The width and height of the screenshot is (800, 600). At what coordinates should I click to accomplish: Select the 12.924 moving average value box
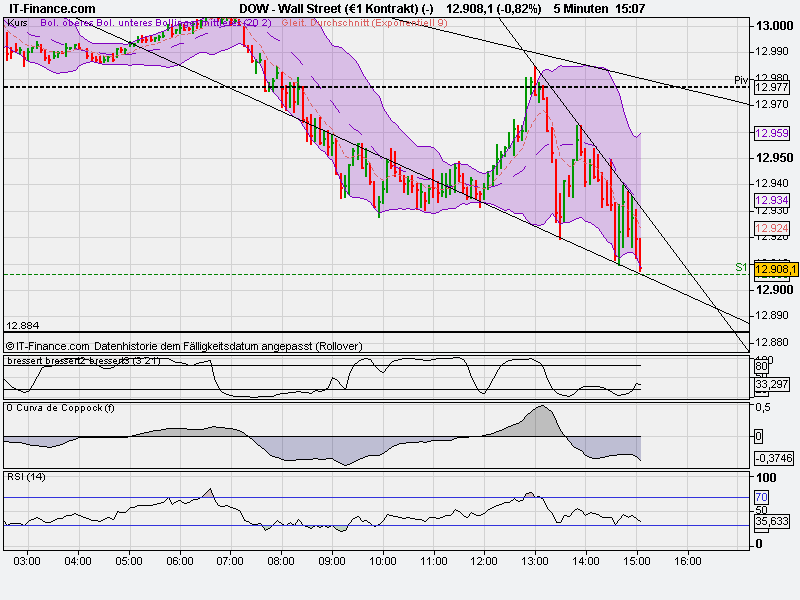[771, 228]
